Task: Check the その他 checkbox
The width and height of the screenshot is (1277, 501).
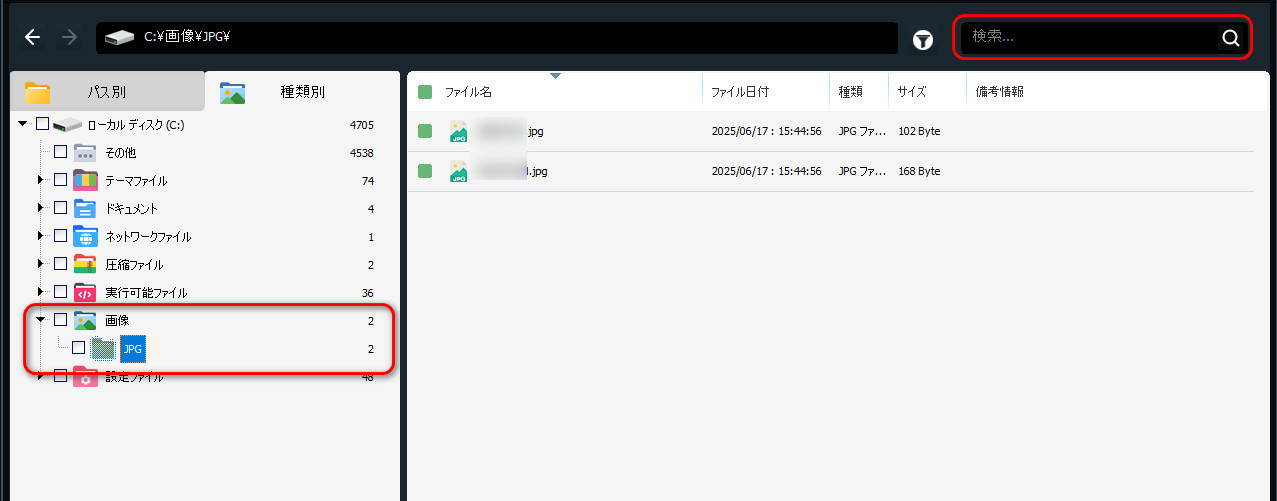Action: (60, 152)
